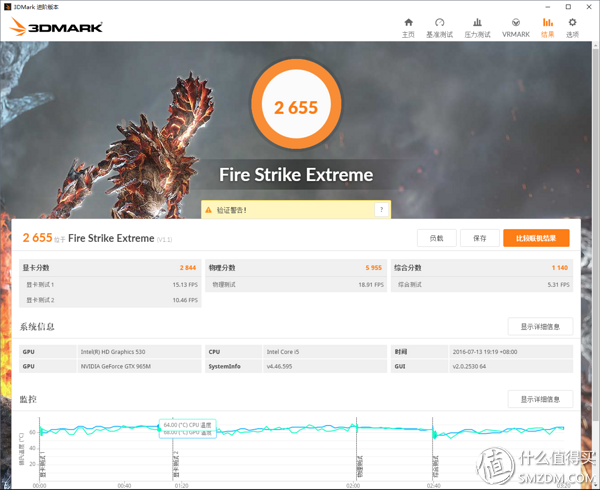Image resolution: width=600 pixels, height=490 pixels.
Task: Click graphics score value 2 844
Action: click(188, 268)
